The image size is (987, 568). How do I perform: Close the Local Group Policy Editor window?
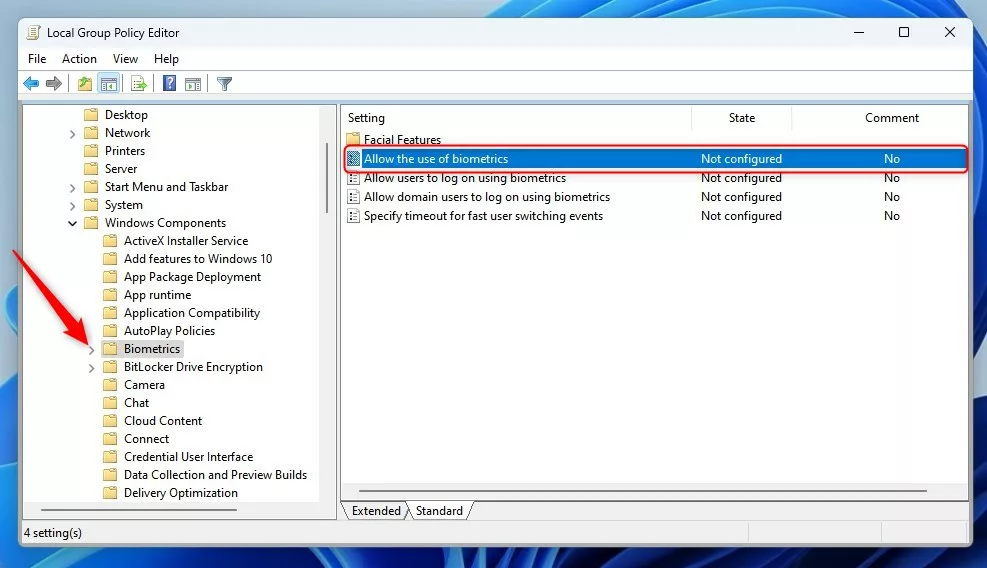click(950, 32)
